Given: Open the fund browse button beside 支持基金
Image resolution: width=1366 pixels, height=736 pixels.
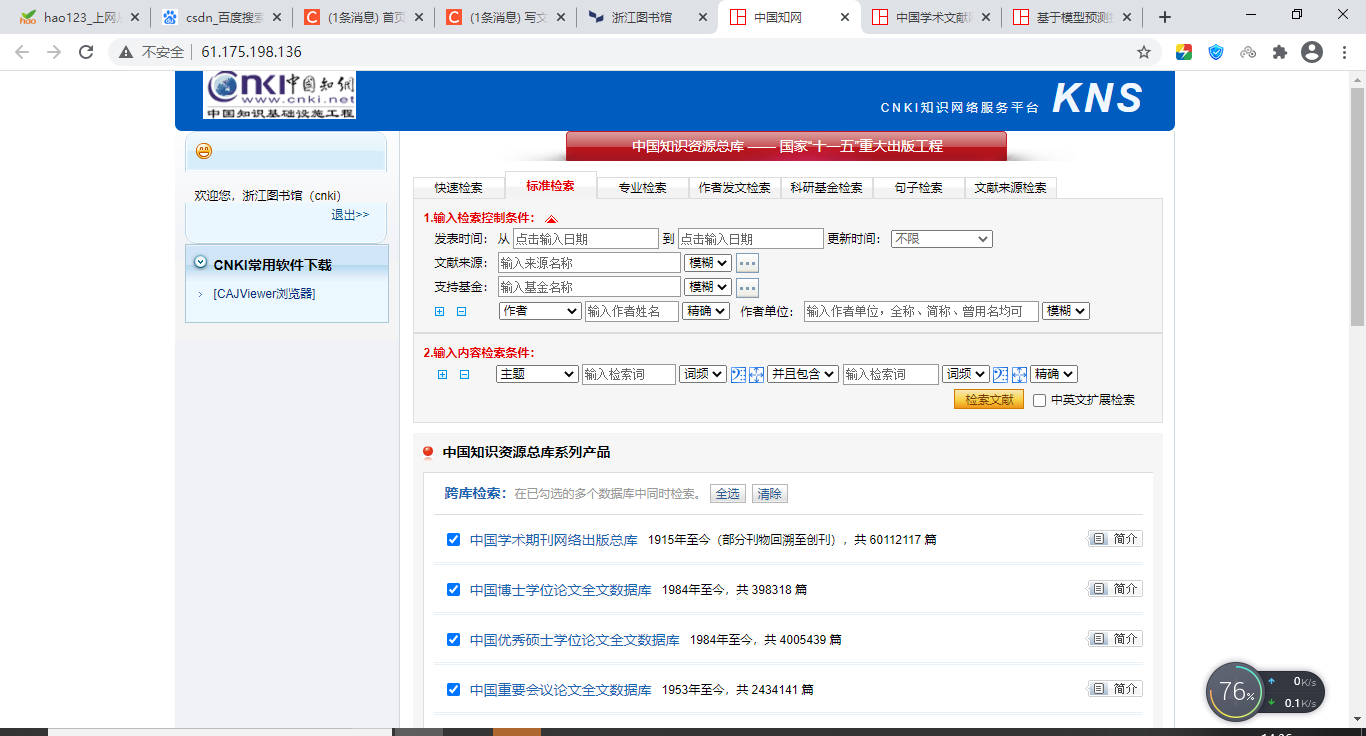Looking at the screenshot, I should point(748,288).
